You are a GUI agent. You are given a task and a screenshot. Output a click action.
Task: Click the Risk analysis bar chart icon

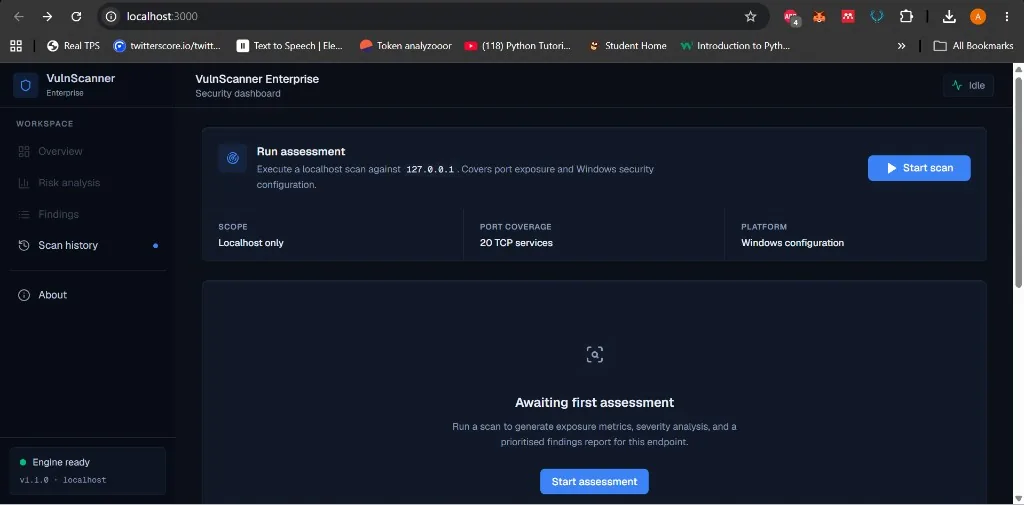tap(24, 183)
